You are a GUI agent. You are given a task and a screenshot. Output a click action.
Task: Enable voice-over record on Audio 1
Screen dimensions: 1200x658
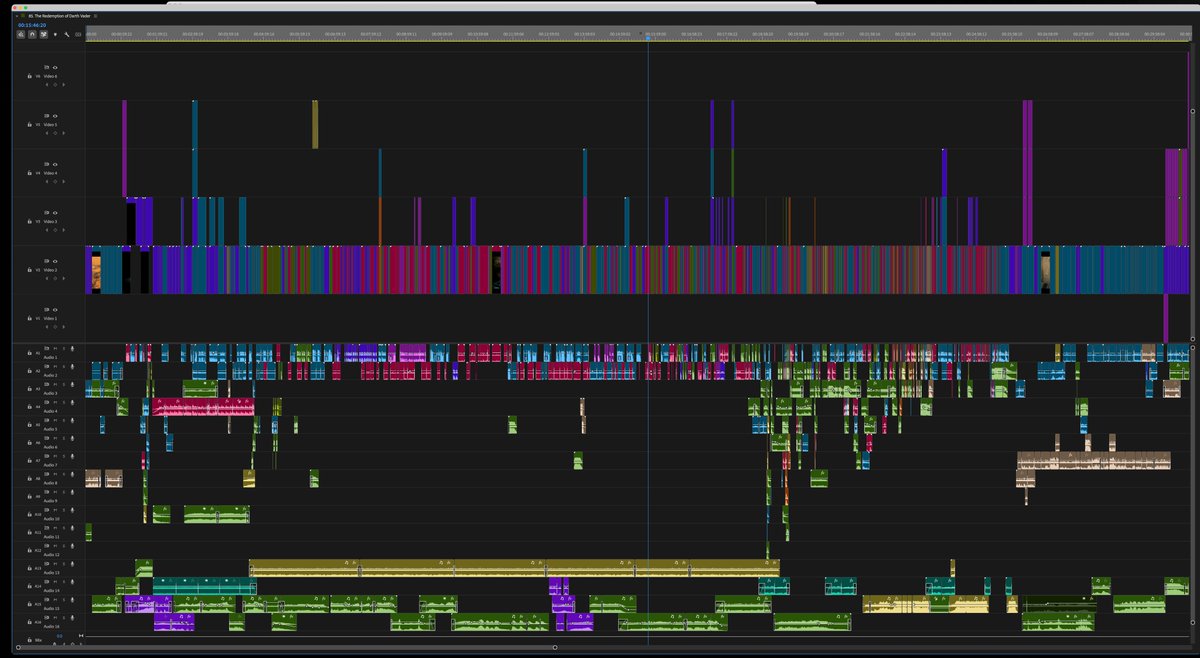(x=72, y=348)
